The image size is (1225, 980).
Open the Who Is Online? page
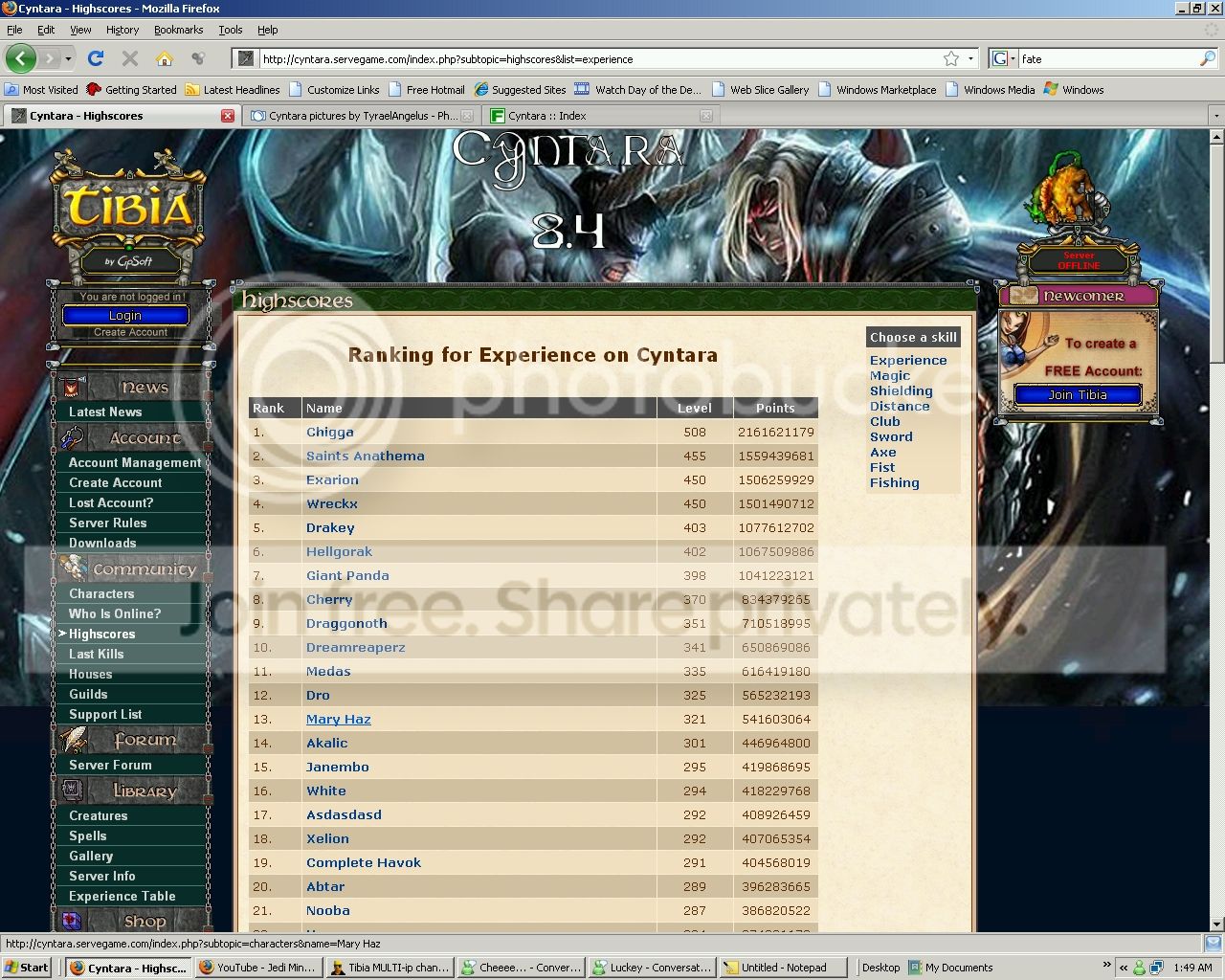(x=115, y=613)
